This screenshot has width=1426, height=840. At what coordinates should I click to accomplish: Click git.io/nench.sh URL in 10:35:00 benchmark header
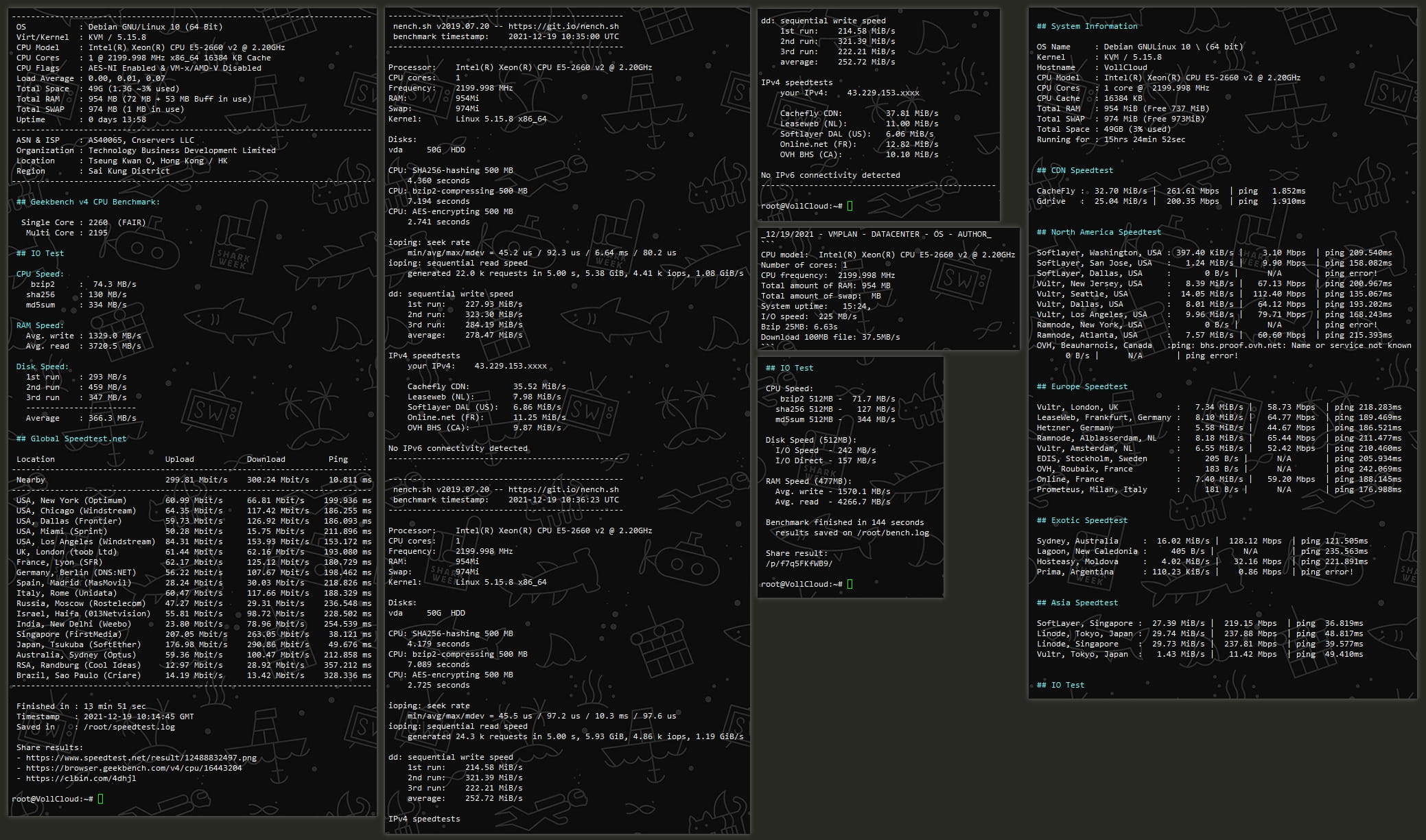tap(563, 26)
